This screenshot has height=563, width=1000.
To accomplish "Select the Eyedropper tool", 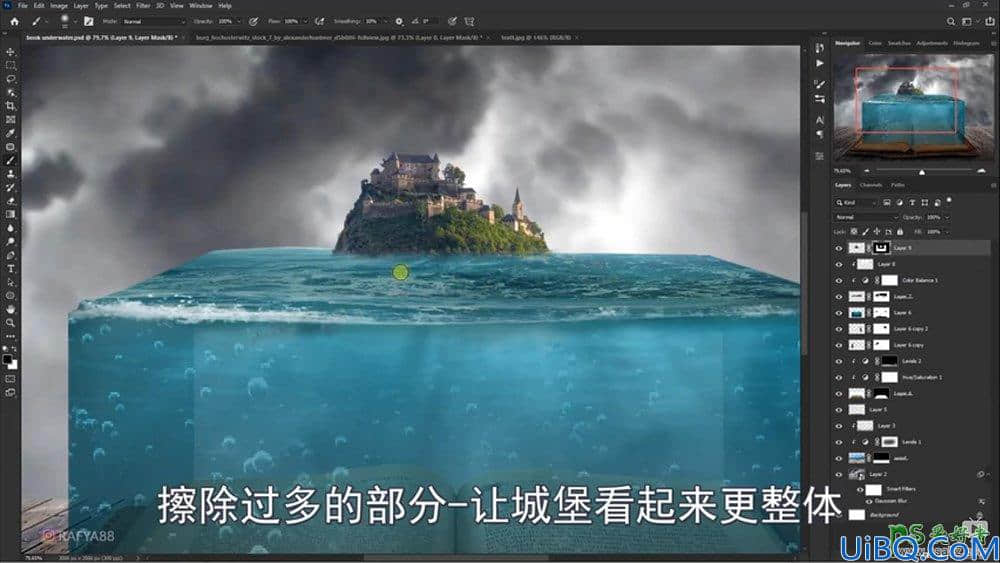I will (10, 133).
